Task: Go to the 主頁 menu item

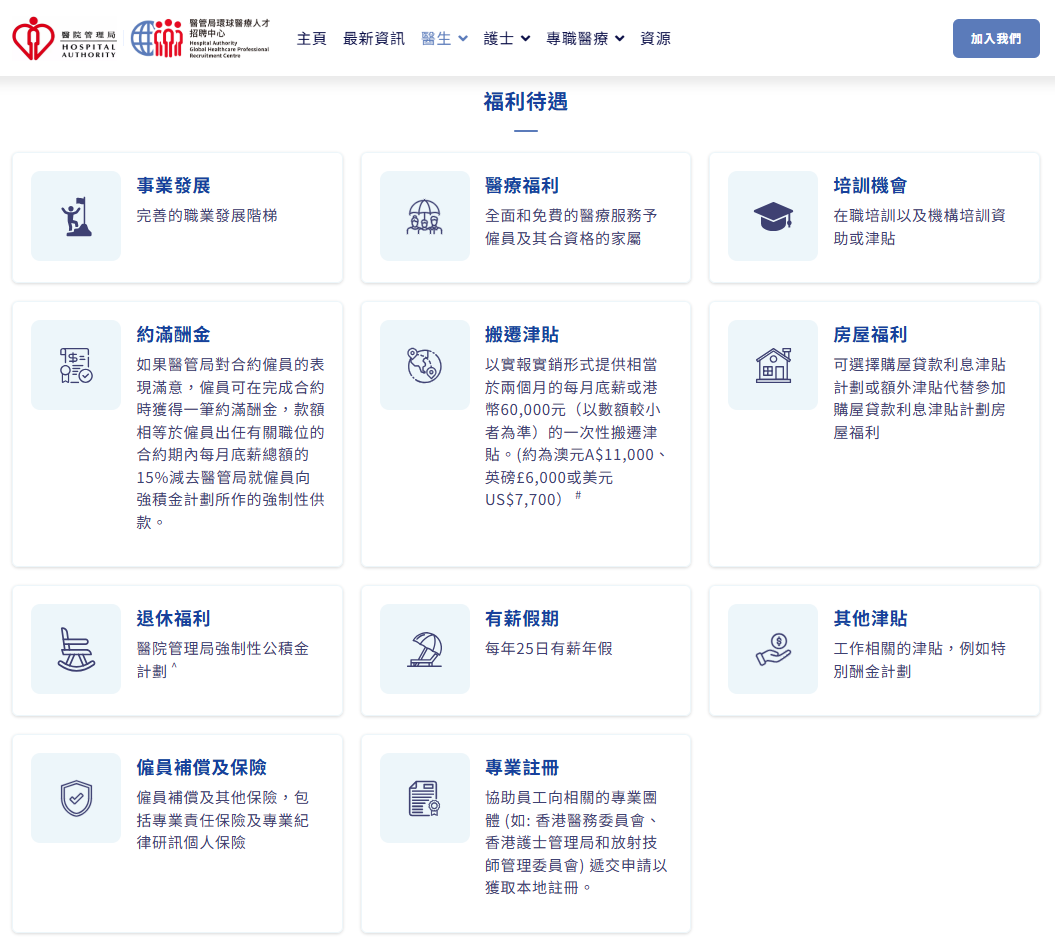Action: [x=312, y=38]
